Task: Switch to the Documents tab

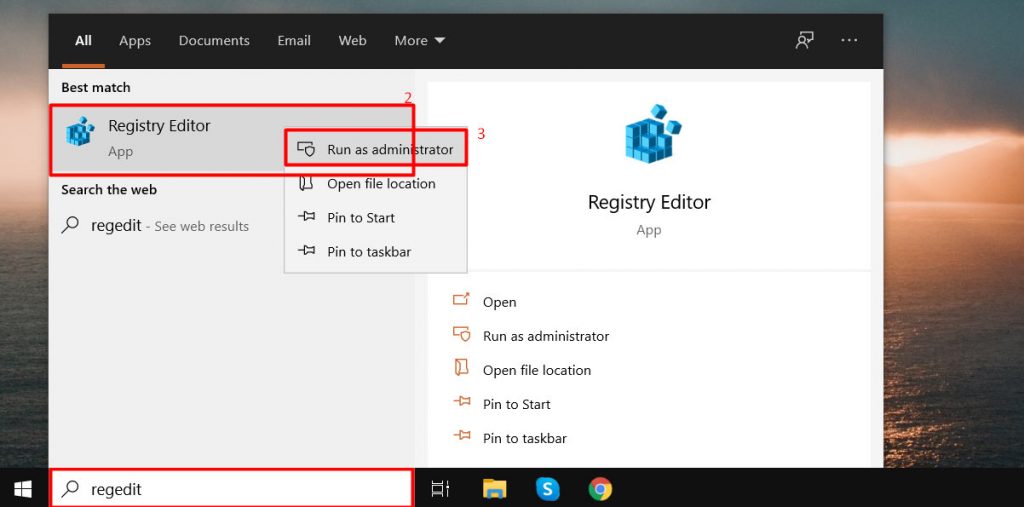Action: [213, 41]
